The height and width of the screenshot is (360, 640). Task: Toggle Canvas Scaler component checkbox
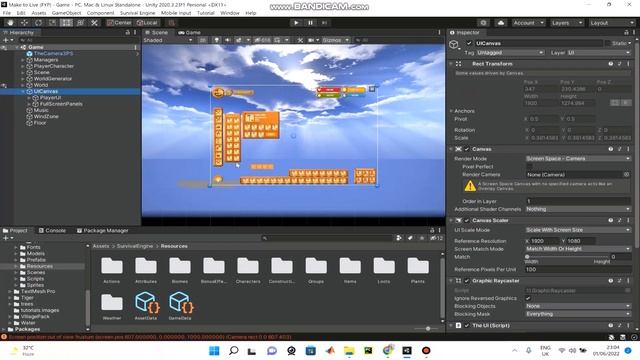click(467, 220)
